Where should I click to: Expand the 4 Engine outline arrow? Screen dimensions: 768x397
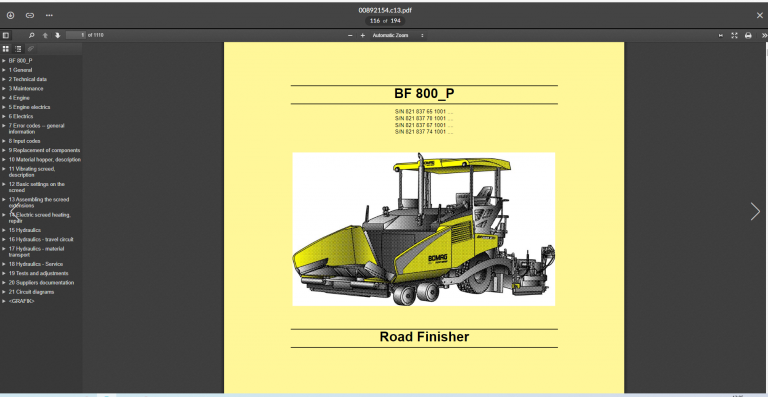tap(4, 98)
